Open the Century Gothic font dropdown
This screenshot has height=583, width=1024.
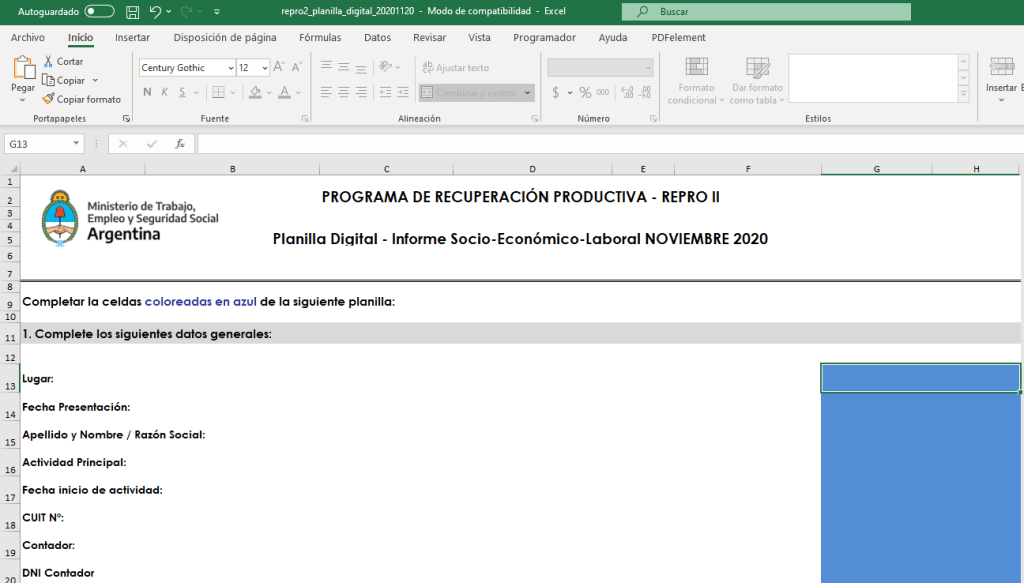[229, 68]
